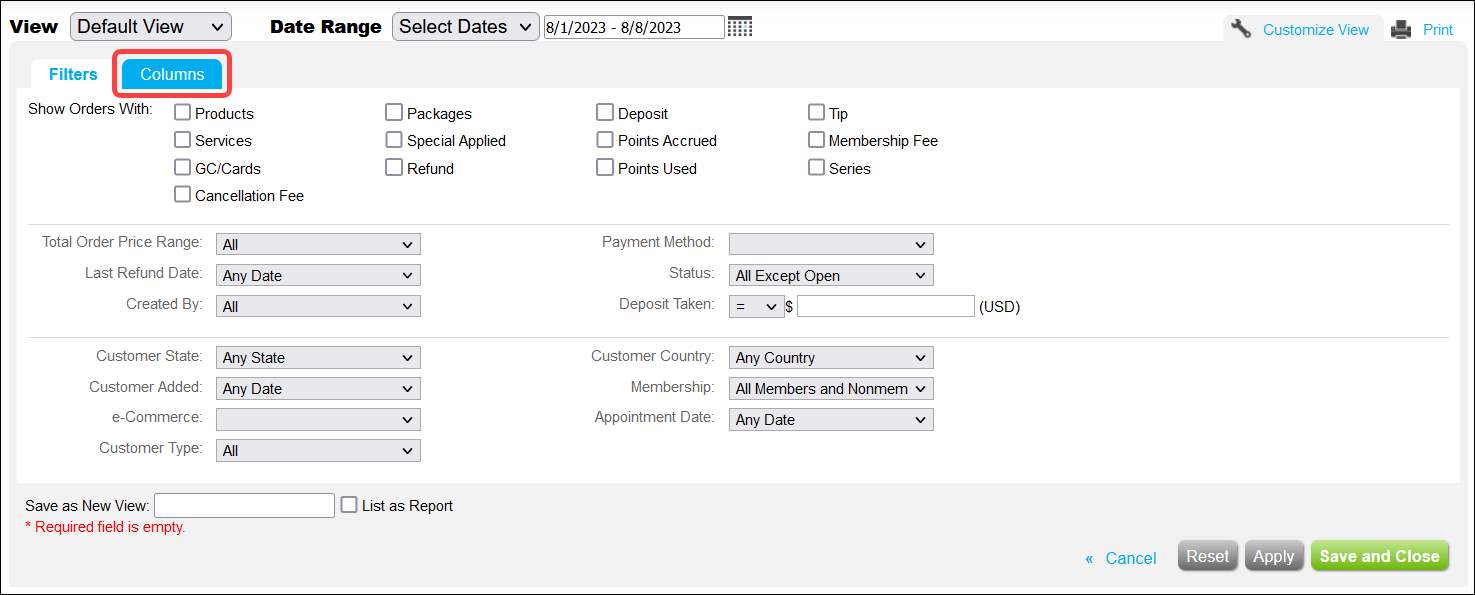Expand the Customer Country dropdown
The height and width of the screenshot is (595, 1475).
(x=831, y=357)
